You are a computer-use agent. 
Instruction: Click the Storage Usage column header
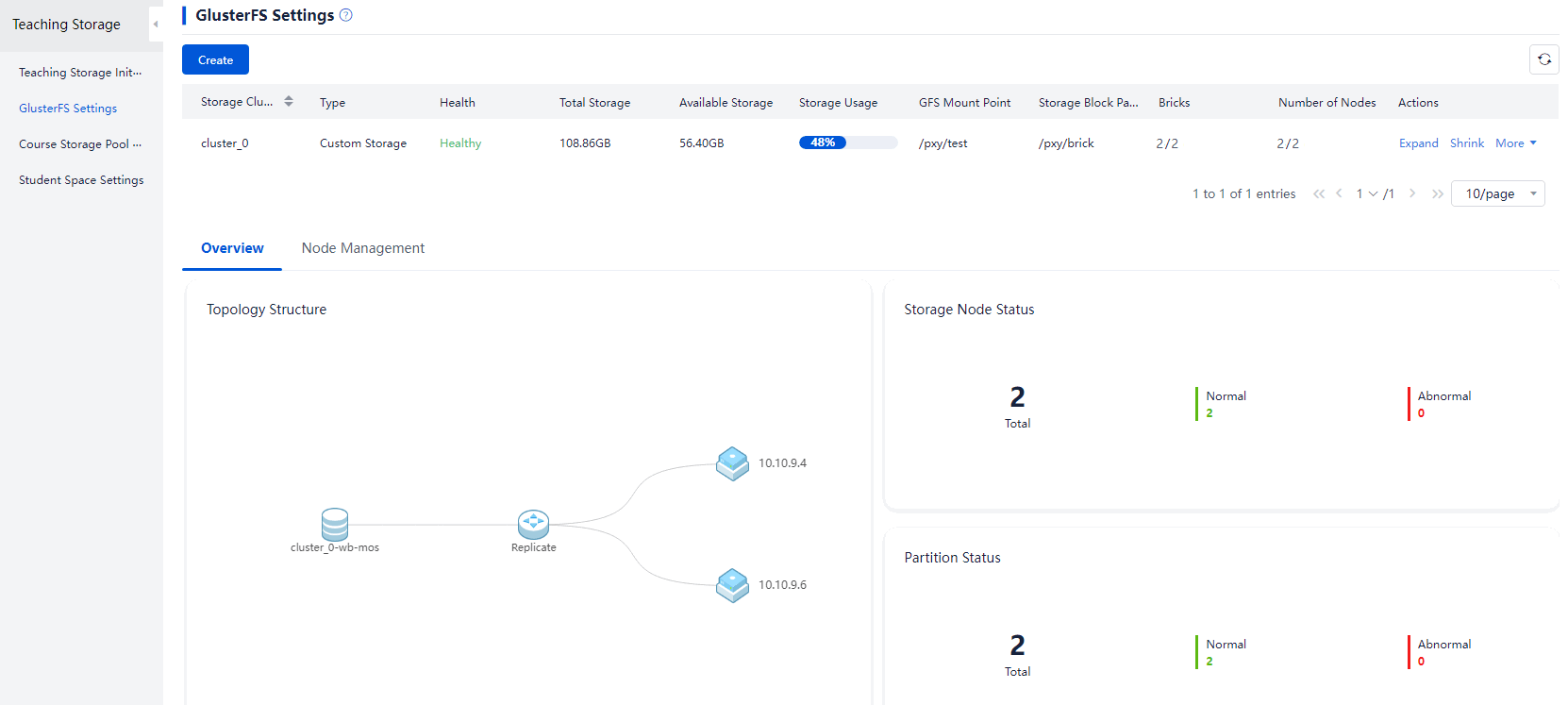click(x=838, y=102)
